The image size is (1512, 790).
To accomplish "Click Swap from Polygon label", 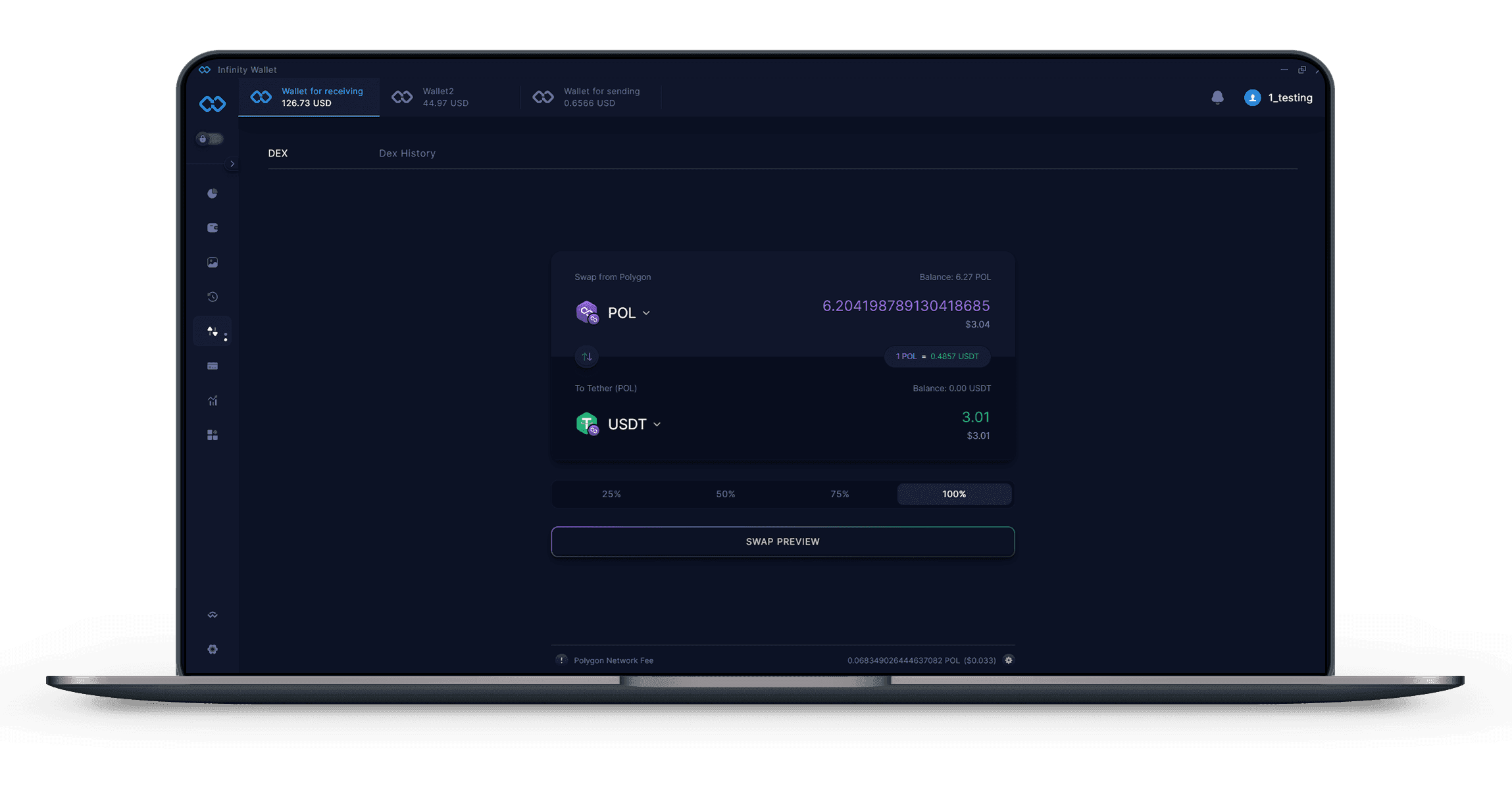I will (x=613, y=277).
